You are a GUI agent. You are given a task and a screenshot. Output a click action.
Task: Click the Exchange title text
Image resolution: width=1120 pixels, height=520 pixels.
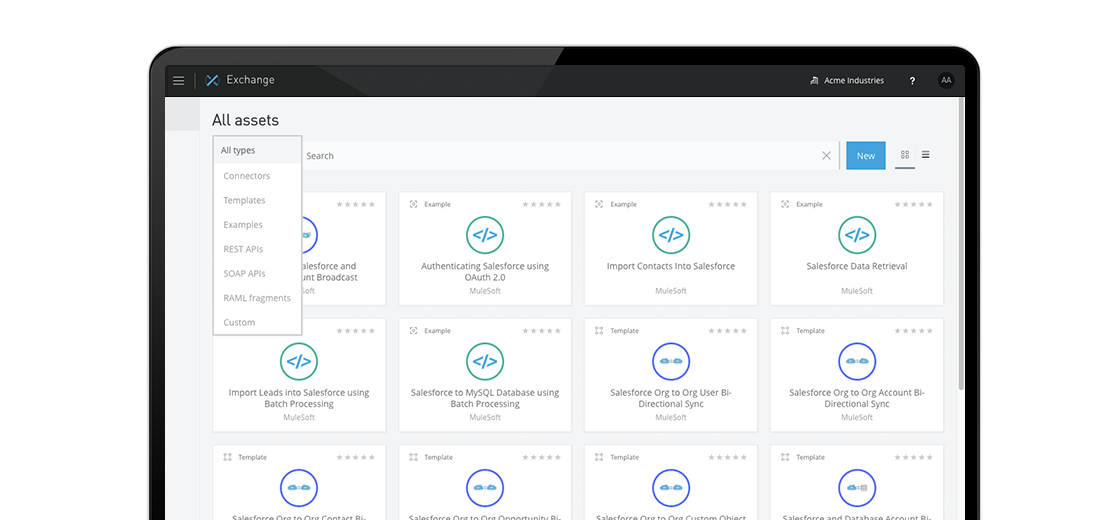point(250,80)
